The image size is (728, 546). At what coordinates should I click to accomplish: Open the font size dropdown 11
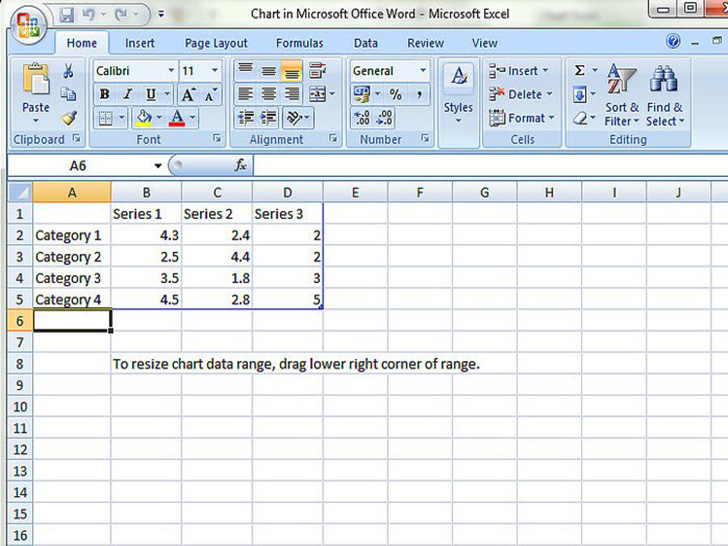(214, 71)
